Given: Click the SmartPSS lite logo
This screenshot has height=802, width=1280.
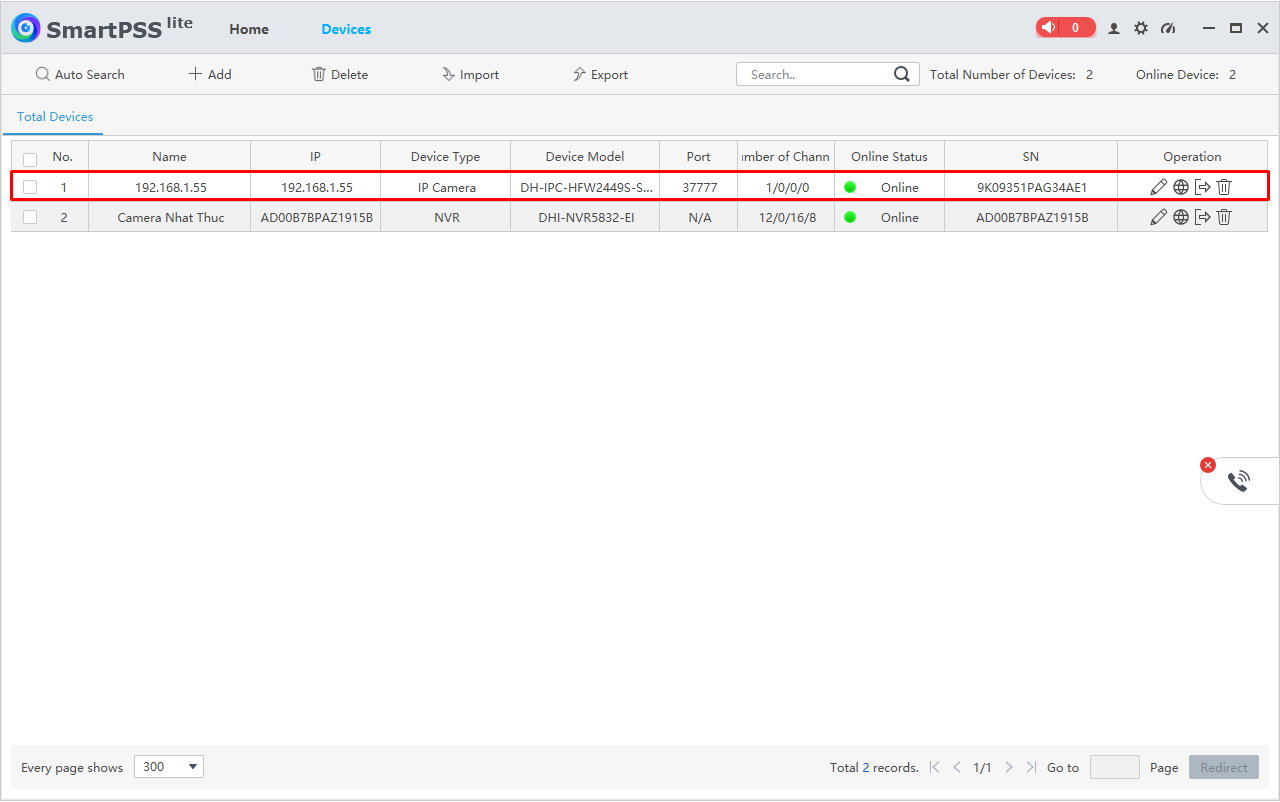Looking at the screenshot, I should (x=102, y=28).
